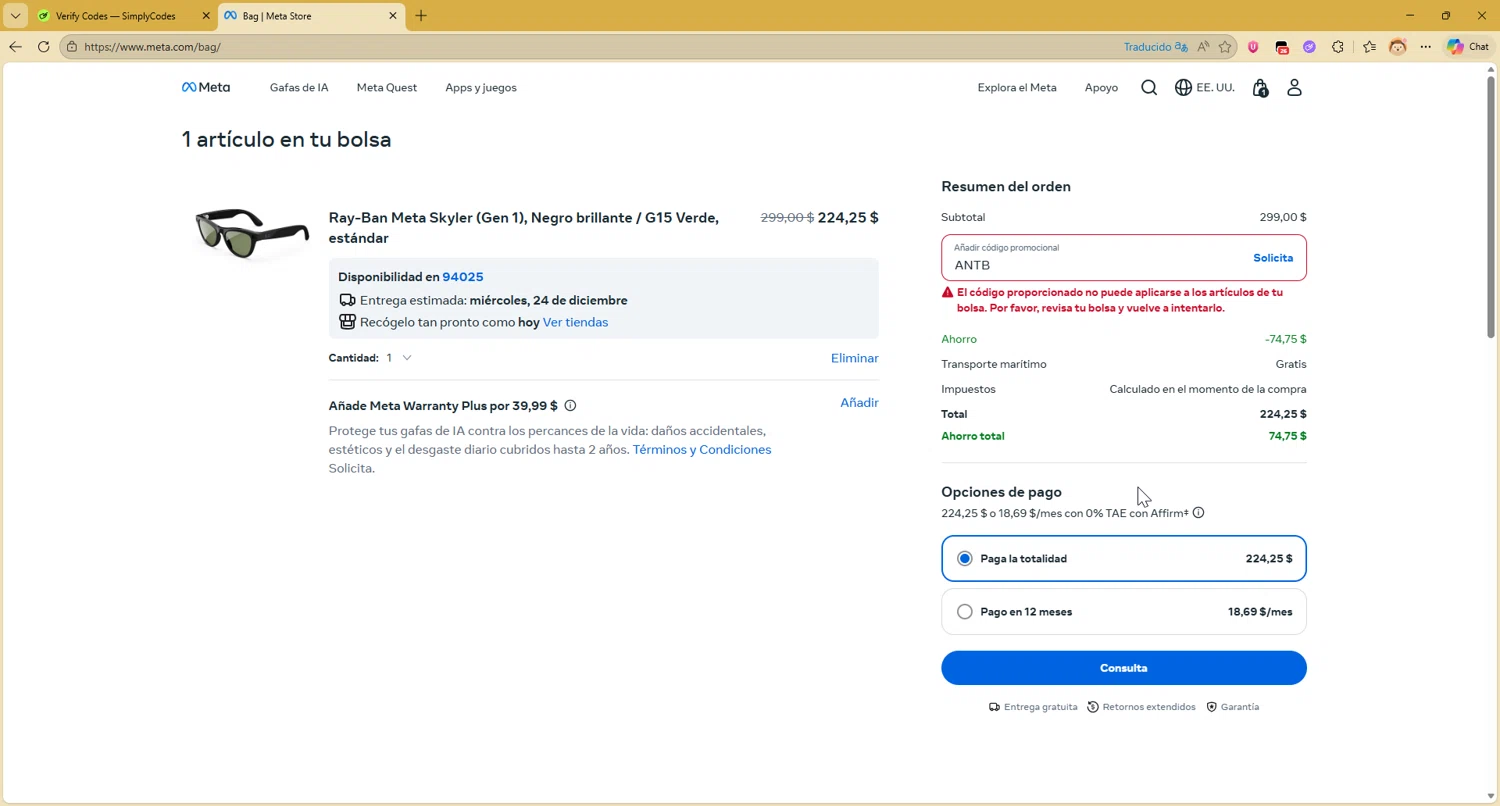Click the browser address bar URL
1500x806 pixels.
click(x=152, y=46)
